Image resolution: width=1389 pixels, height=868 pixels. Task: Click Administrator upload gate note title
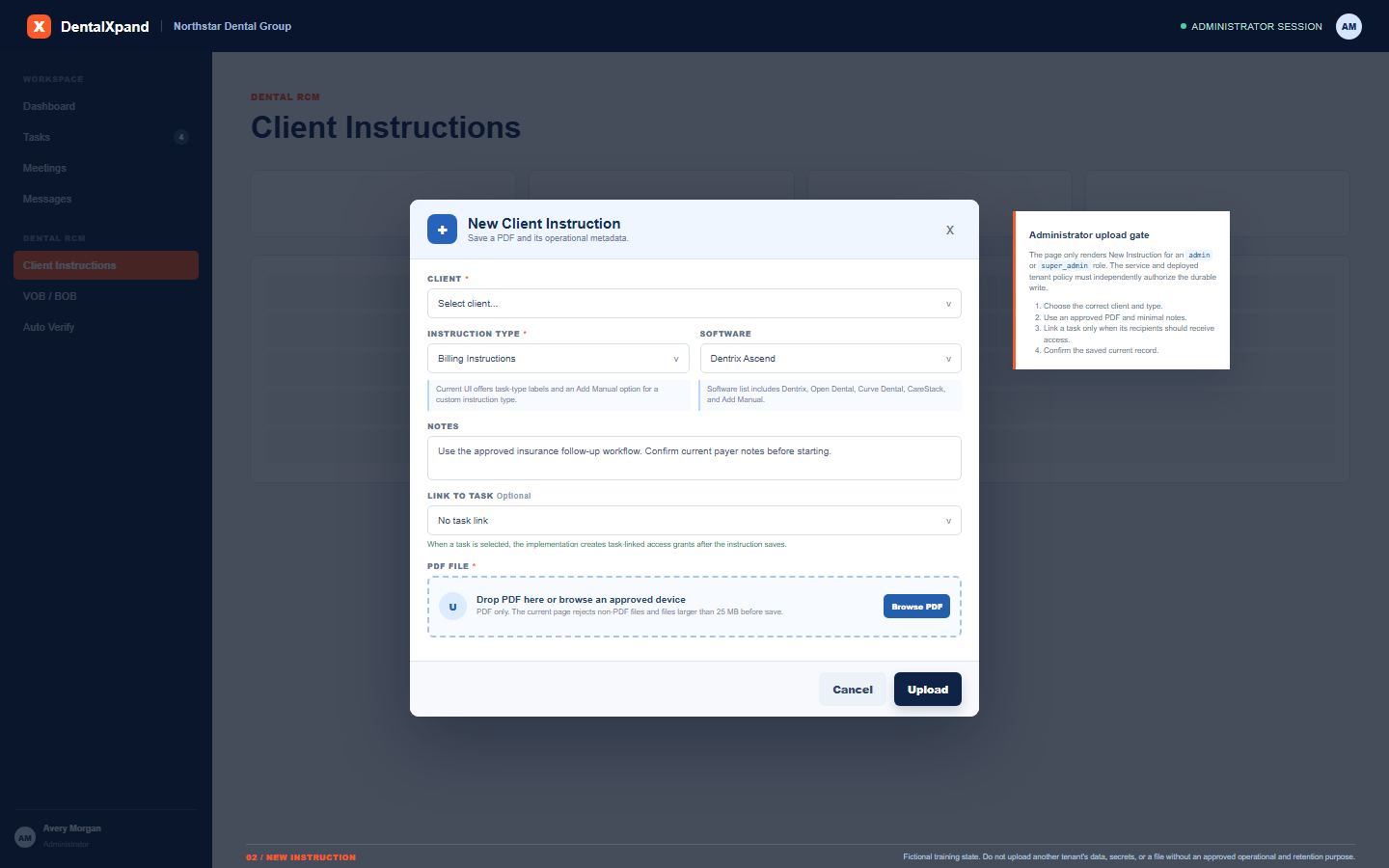pyautogui.click(x=1089, y=234)
